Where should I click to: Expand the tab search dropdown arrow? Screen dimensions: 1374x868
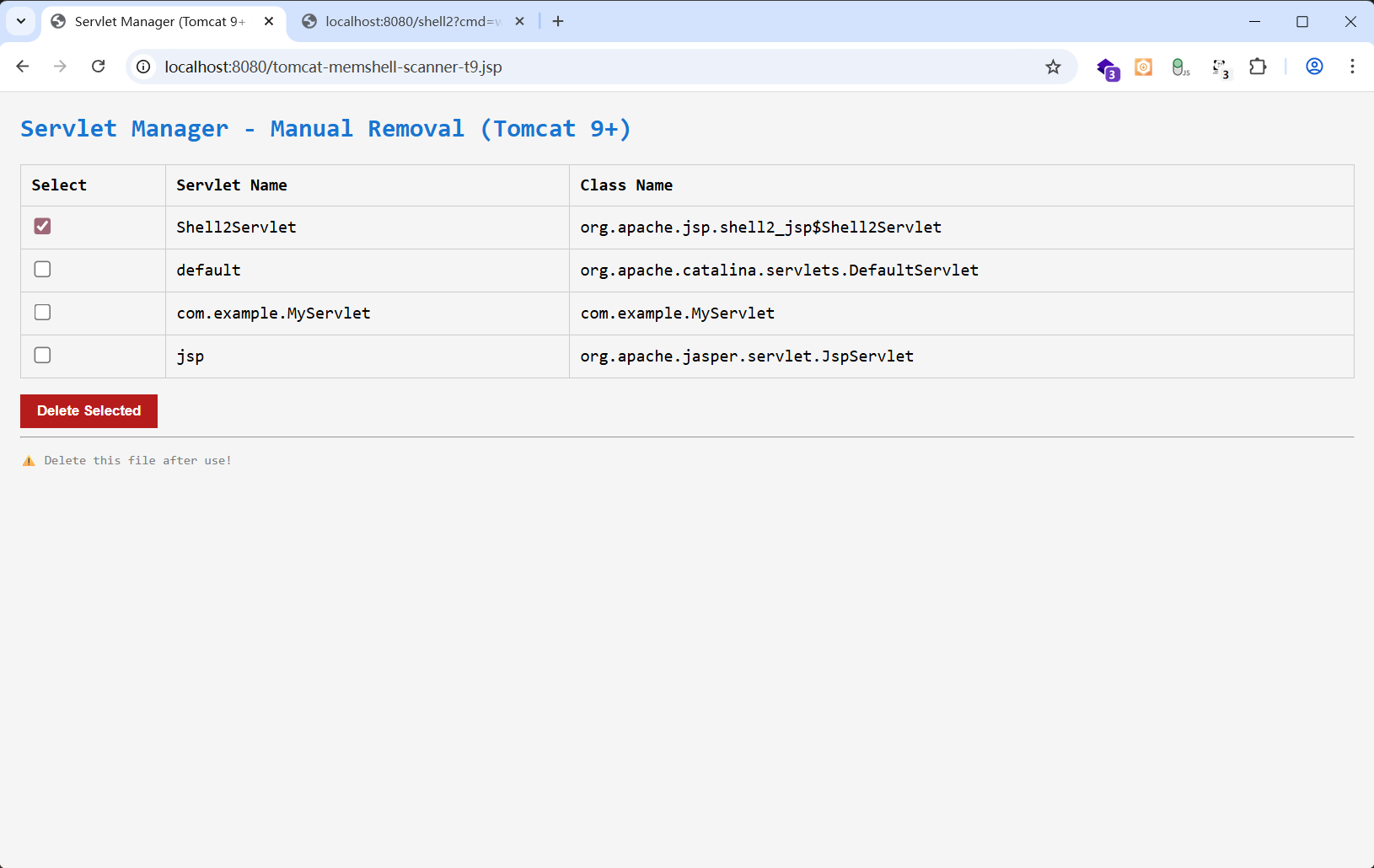tap(21, 21)
